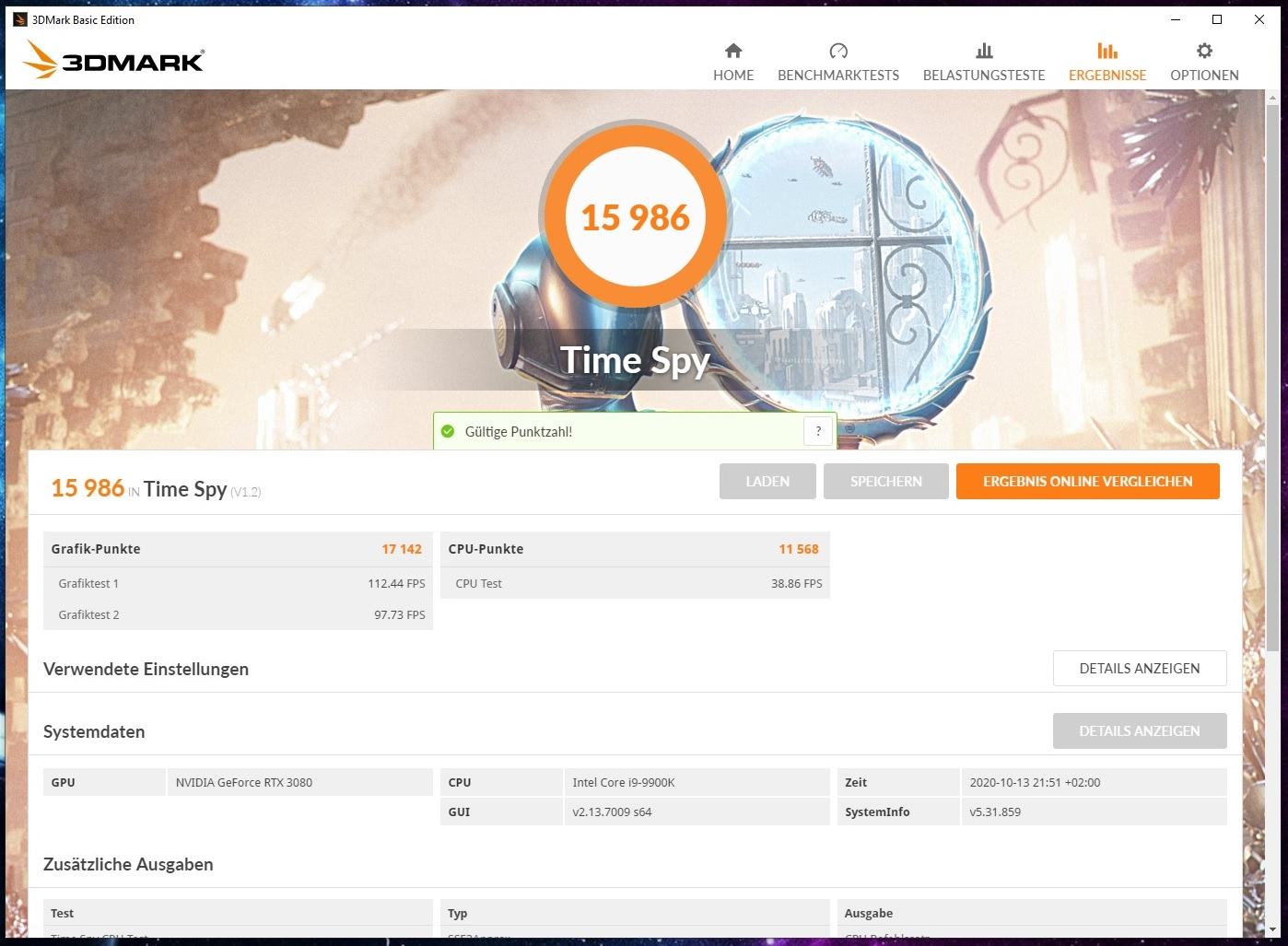Click the big 15 986 score circle

pyautogui.click(x=635, y=217)
